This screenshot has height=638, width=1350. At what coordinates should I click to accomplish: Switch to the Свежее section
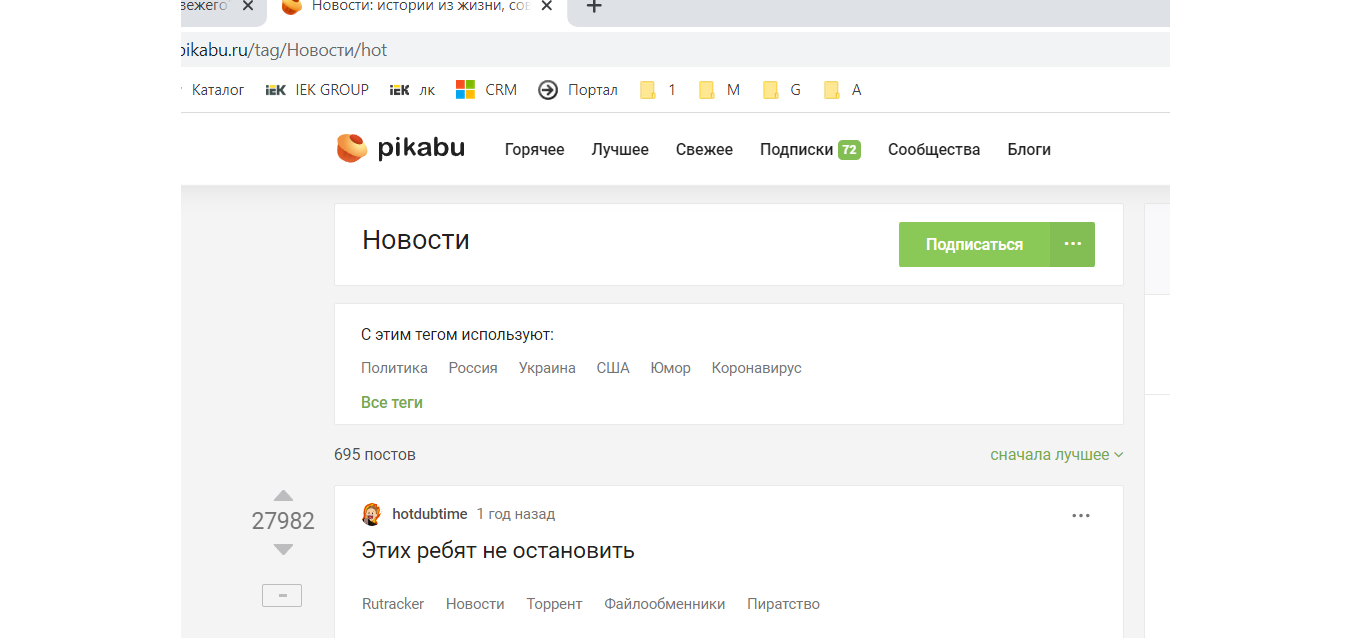(704, 149)
